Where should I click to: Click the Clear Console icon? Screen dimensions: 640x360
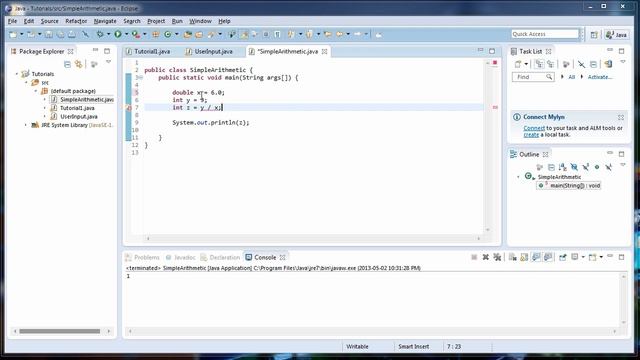pos(513,257)
